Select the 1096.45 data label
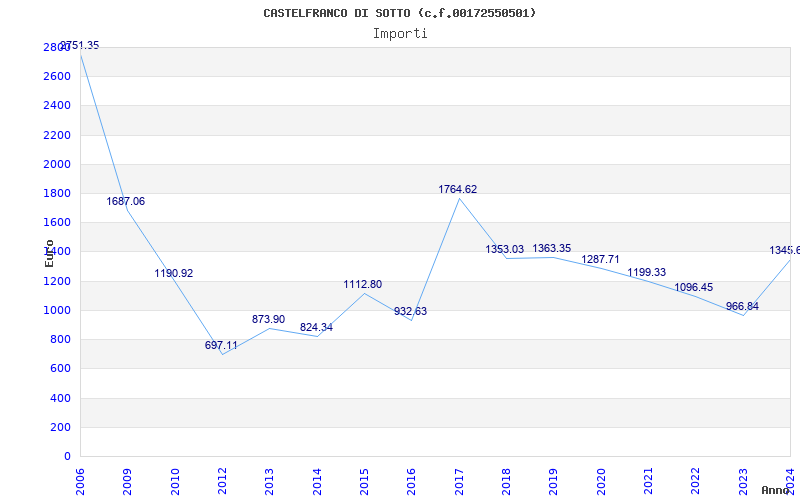 point(693,287)
